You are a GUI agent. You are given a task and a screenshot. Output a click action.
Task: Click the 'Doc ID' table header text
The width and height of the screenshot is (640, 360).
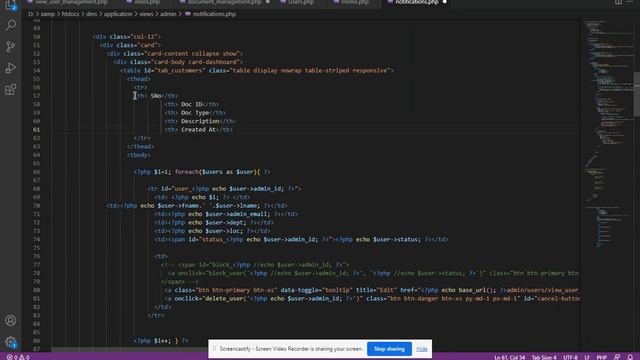coord(192,104)
